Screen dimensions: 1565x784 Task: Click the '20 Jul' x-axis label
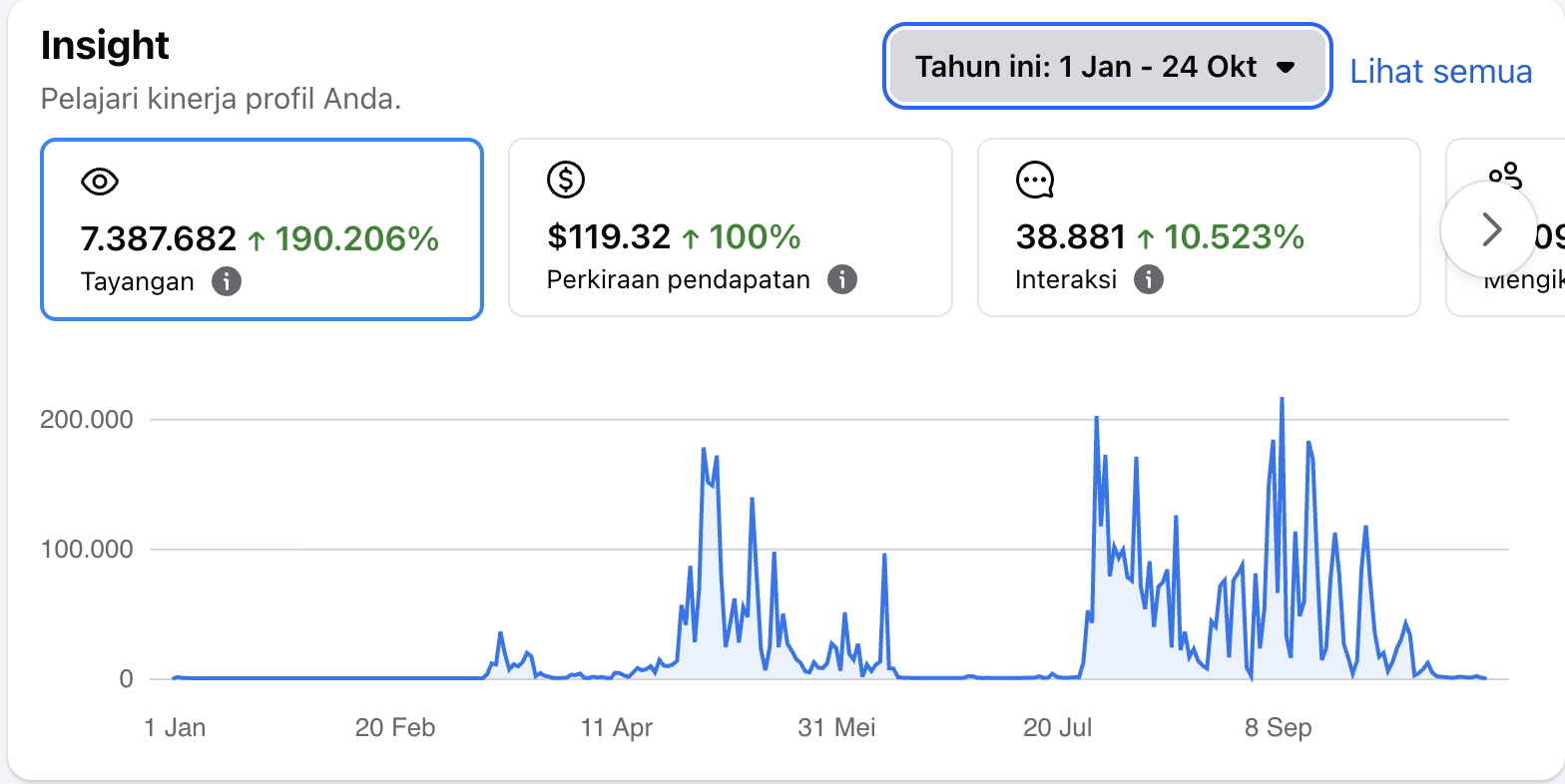pyautogui.click(x=1058, y=728)
